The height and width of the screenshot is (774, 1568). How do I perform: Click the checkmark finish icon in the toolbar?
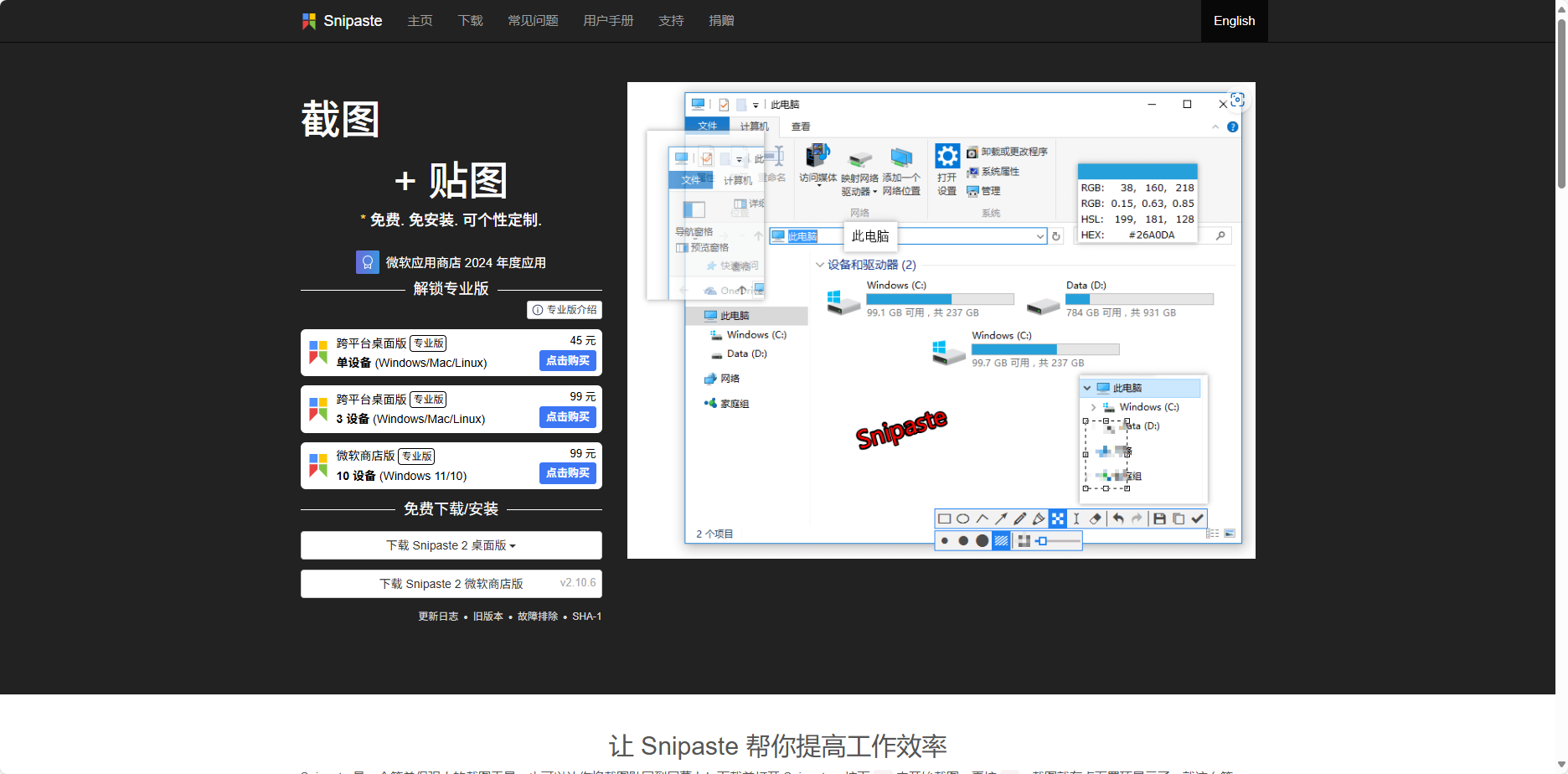(x=1198, y=519)
